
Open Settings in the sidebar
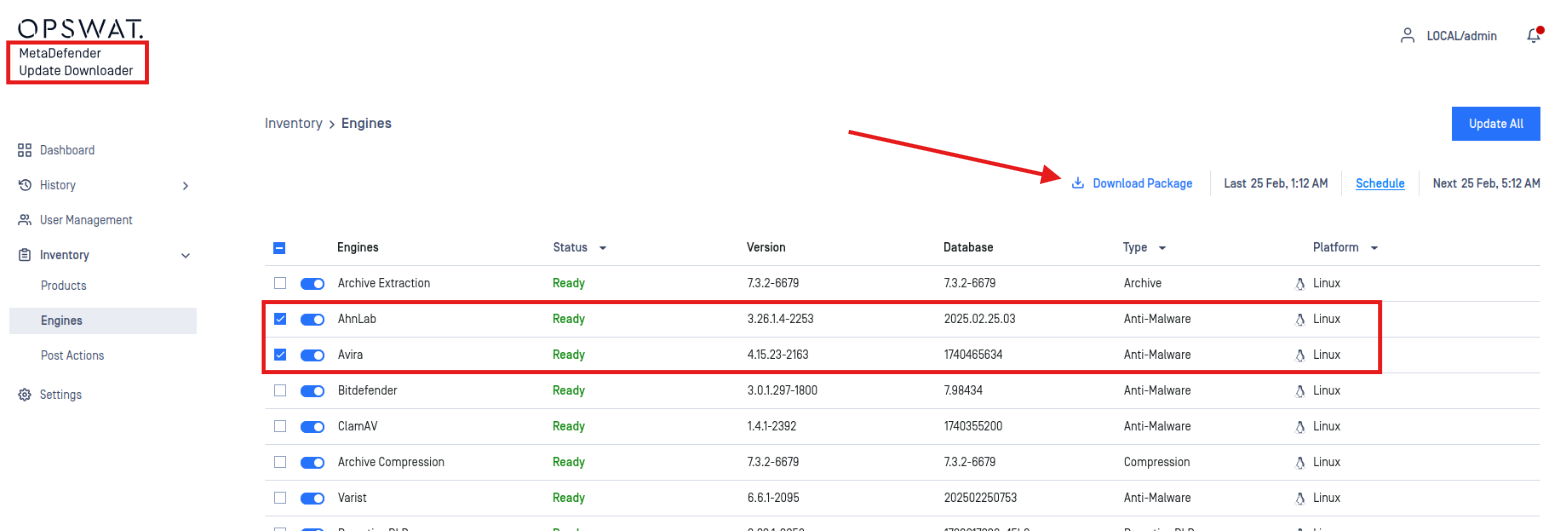(61, 395)
